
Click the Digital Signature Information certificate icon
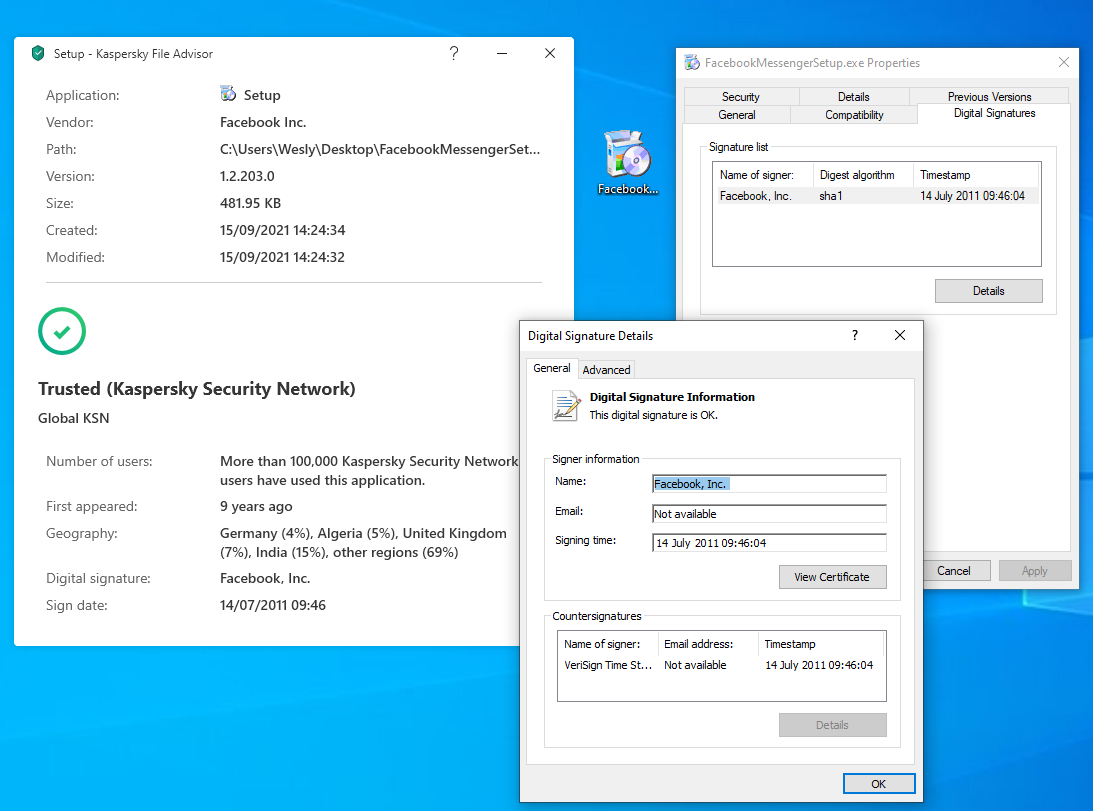(x=566, y=405)
